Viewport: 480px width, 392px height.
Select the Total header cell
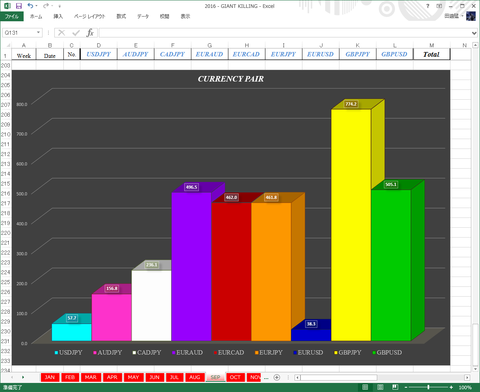coord(432,54)
